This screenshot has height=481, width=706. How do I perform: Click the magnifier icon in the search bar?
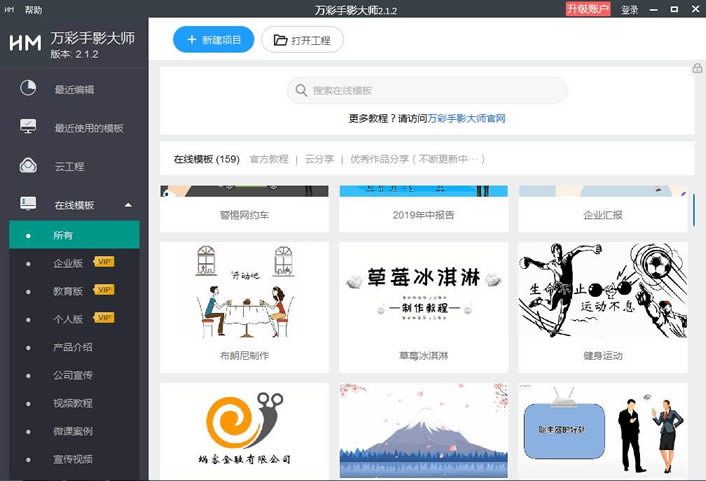click(x=301, y=91)
